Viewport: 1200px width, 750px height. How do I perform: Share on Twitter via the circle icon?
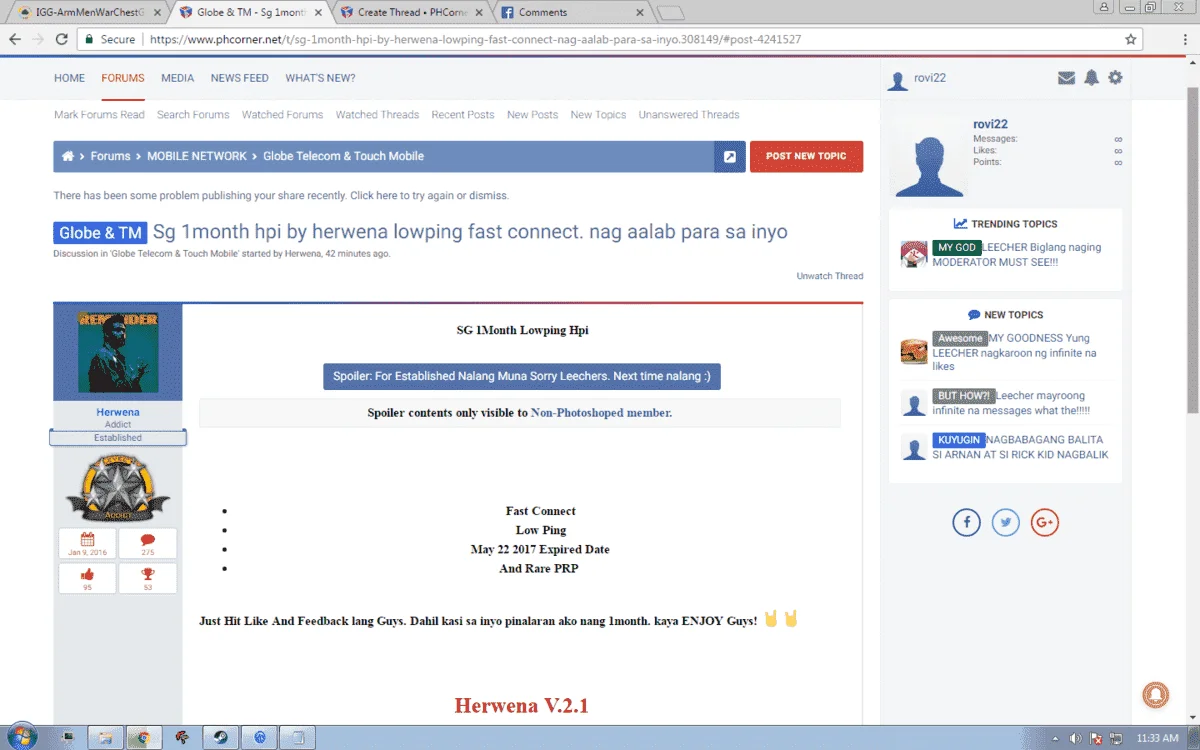(x=1005, y=522)
